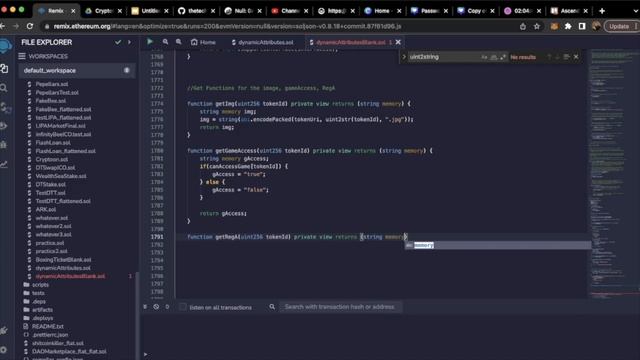Image resolution: width=640 pixels, height=360 pixels.
Task: Open PepeBars.sol file
Action: pyautogui.click(x=52, y=84)
